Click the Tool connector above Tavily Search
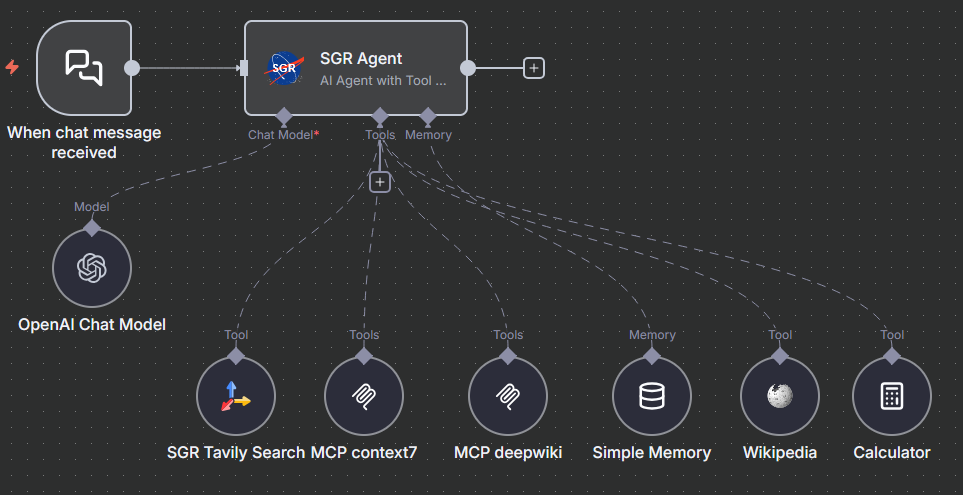This screenshot has height=495, width=963. [x=236, y=356]
